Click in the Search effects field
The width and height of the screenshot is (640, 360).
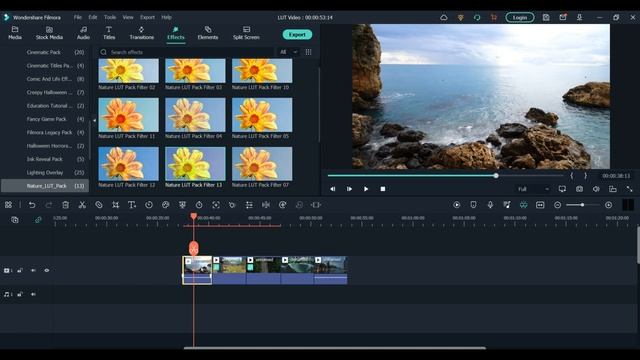pyautogui.click(x=186, y=52)
